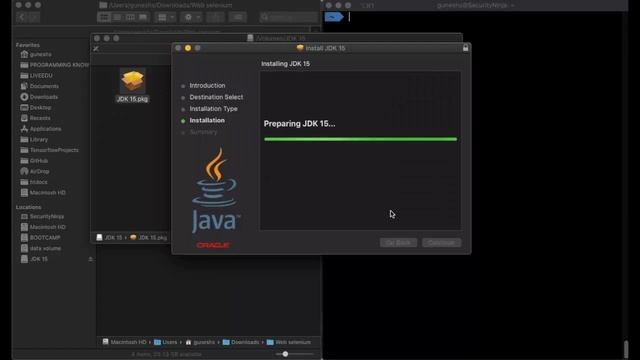640x360 pixels.
Task: Click the terminal window scrollbar
Action: click(626, 349)
